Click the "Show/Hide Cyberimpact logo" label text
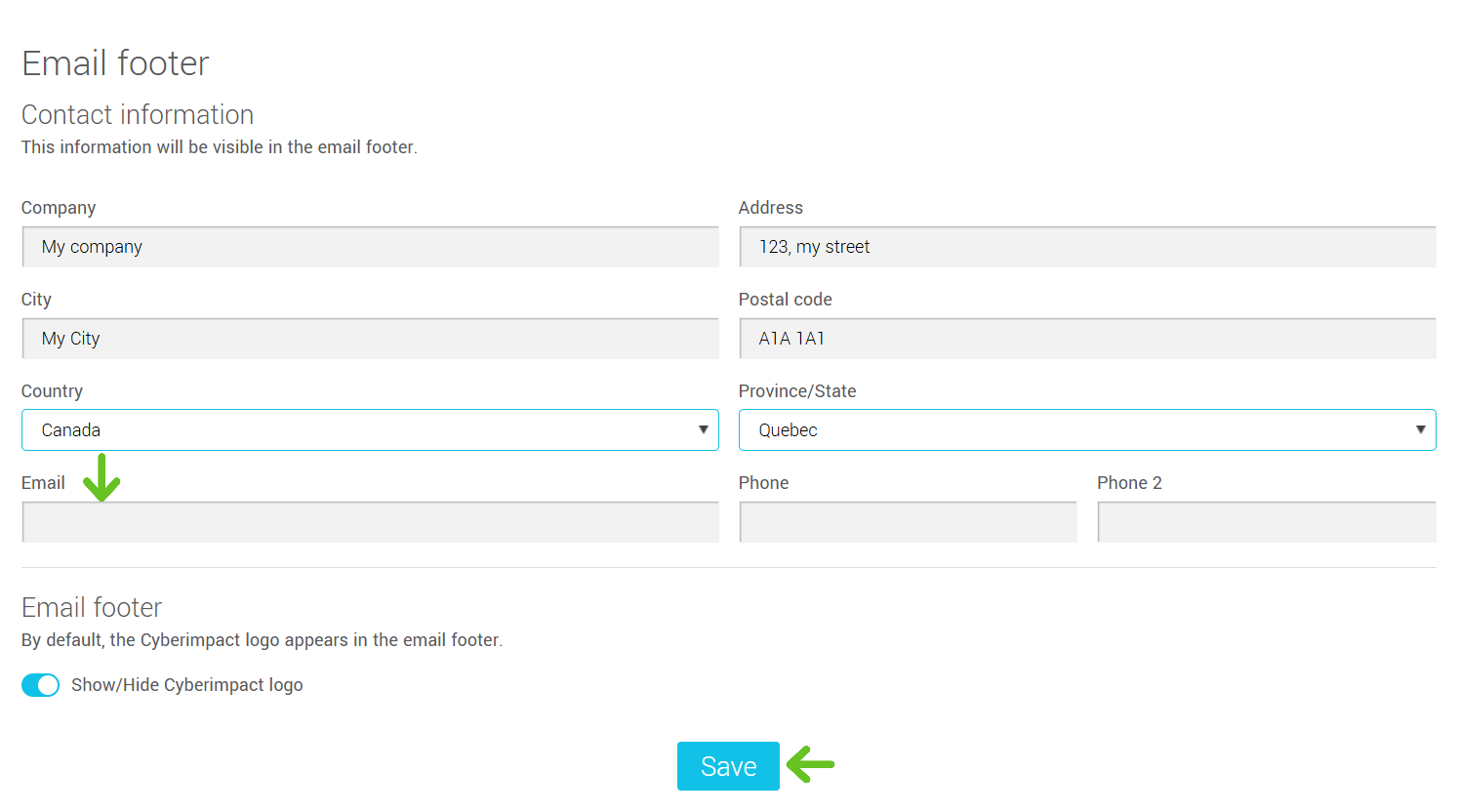 coord(186,685)
